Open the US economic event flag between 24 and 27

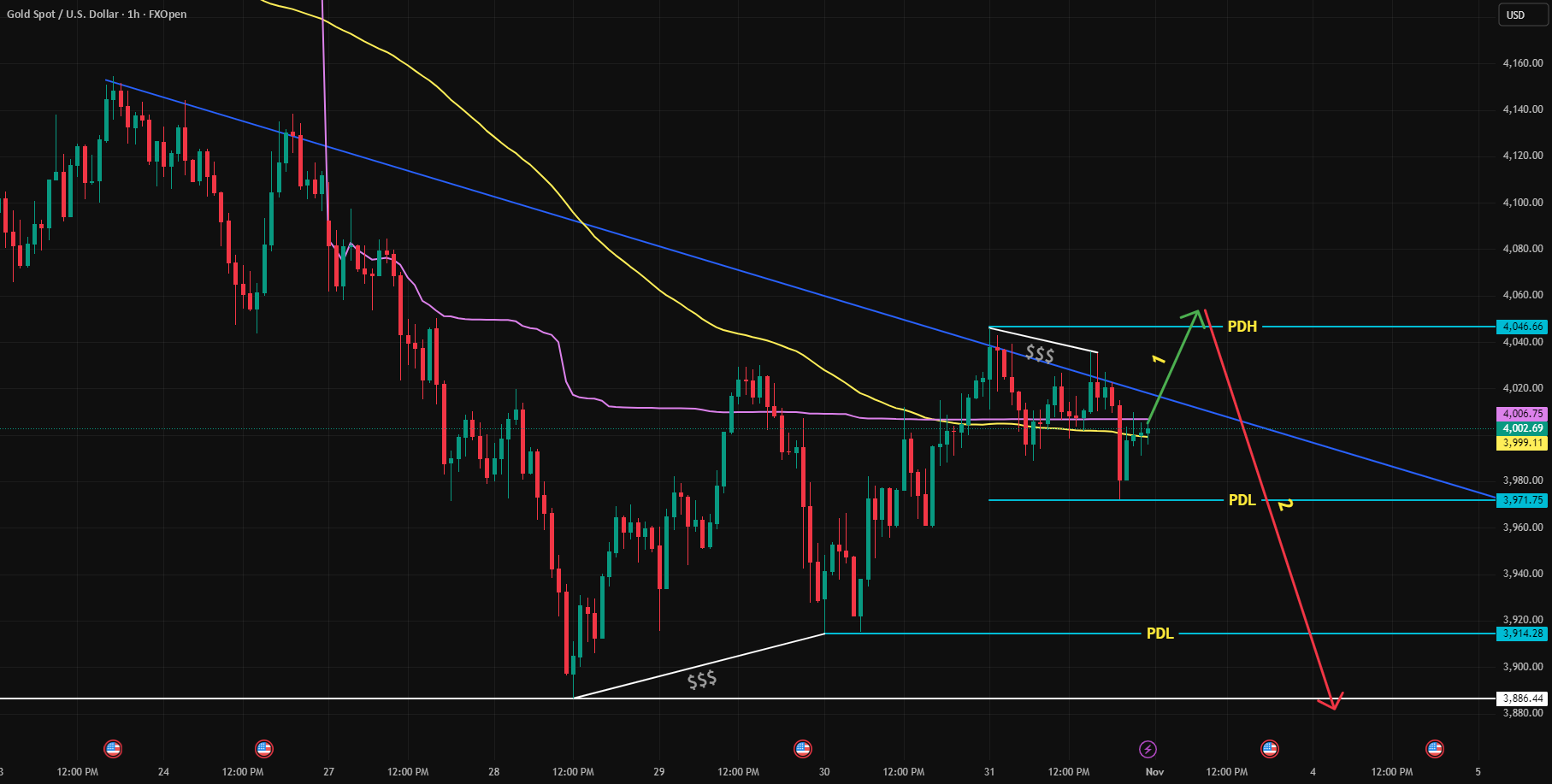click(264, 749)
